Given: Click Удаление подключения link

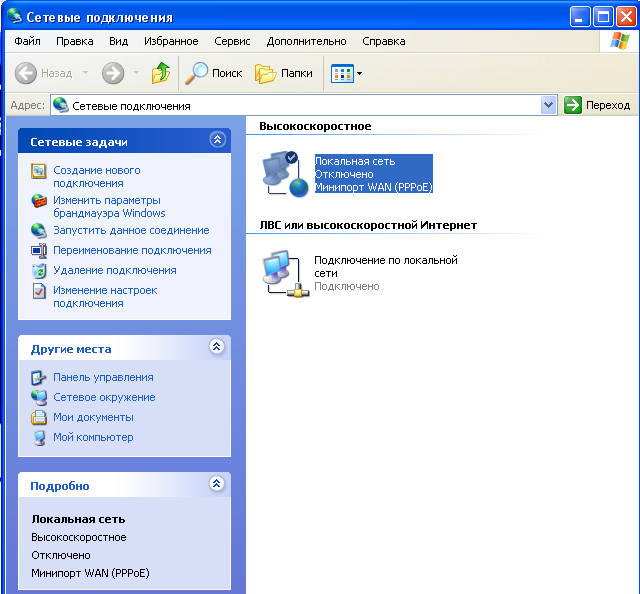Looking at the screenshot, I should (115, 270).
